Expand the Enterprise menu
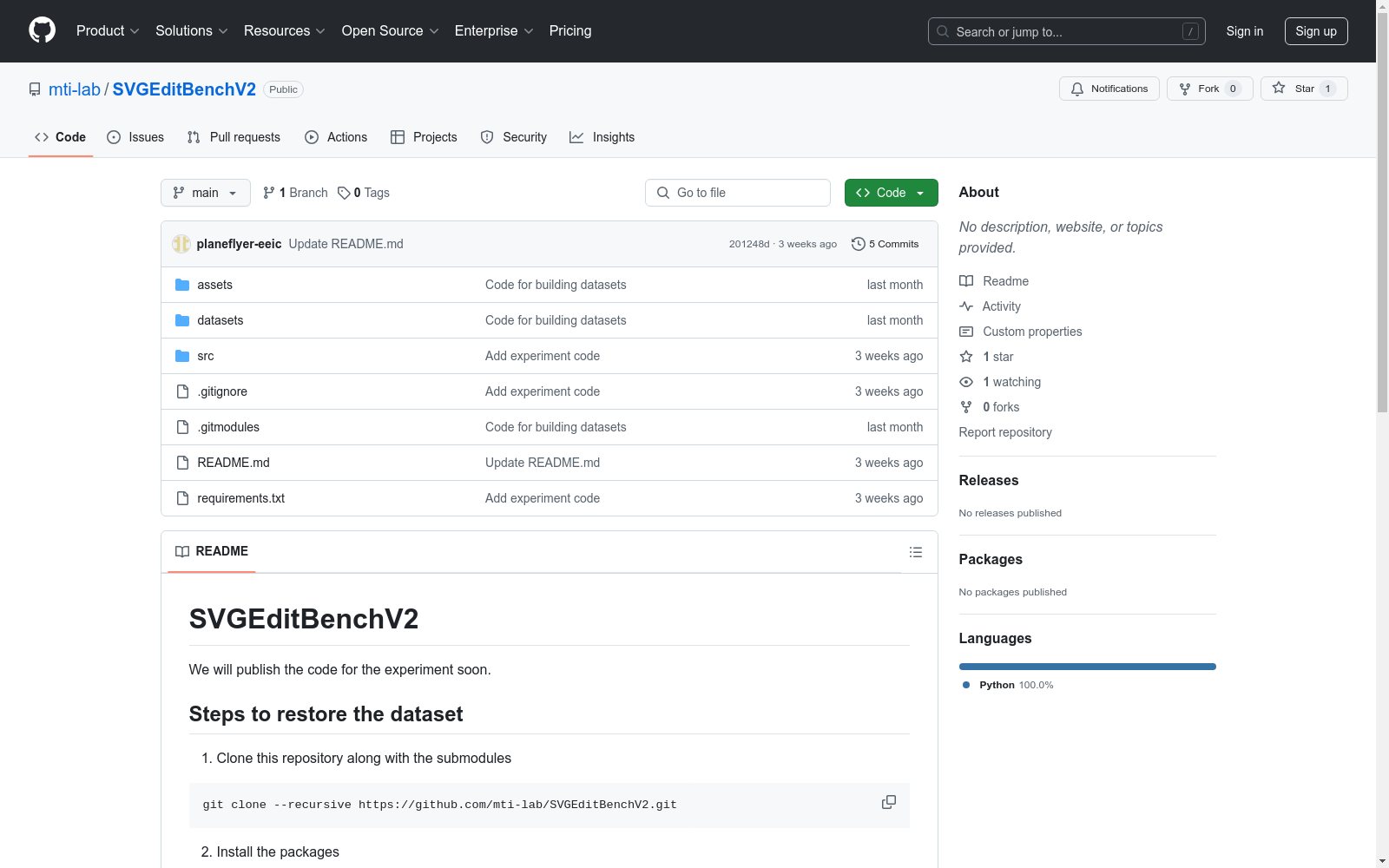Image resolution: width=1389 pixels, height=868 pixels. click(494, 31)
